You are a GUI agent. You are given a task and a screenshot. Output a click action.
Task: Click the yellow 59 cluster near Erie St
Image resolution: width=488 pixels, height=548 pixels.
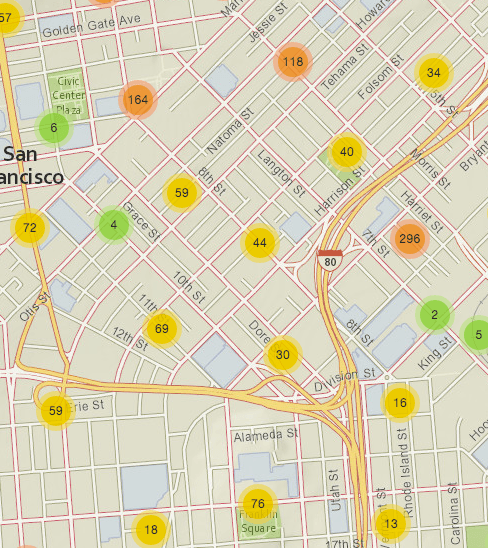tap(56, 411)
